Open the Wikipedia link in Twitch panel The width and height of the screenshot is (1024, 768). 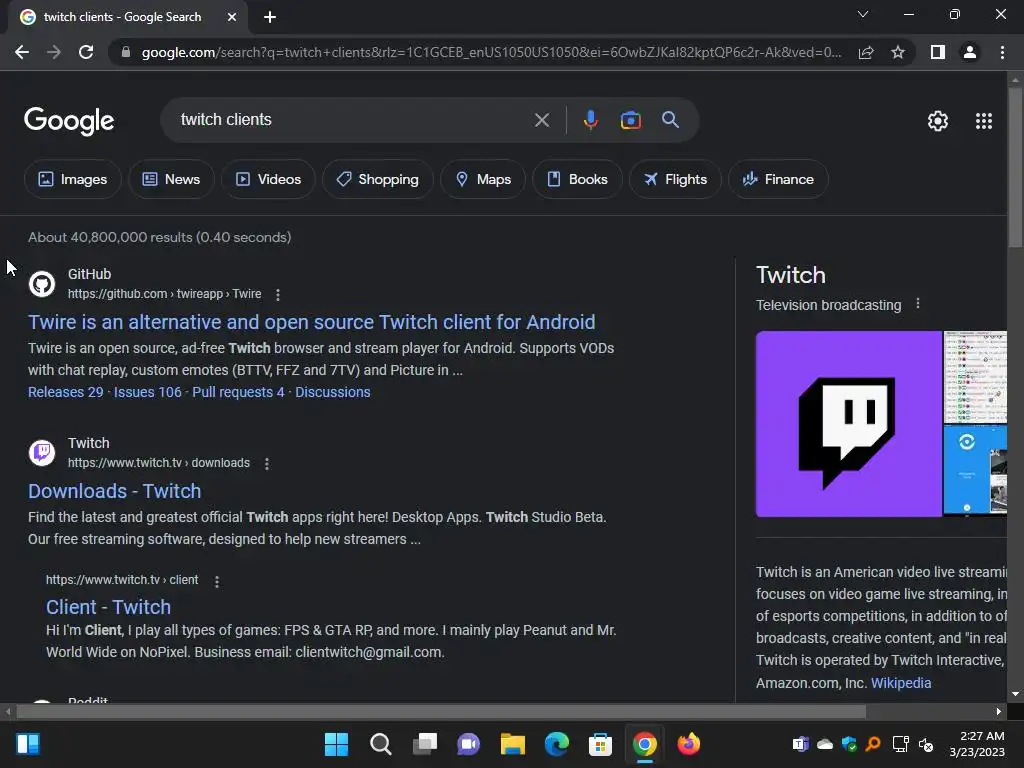[x=901, y=682]
